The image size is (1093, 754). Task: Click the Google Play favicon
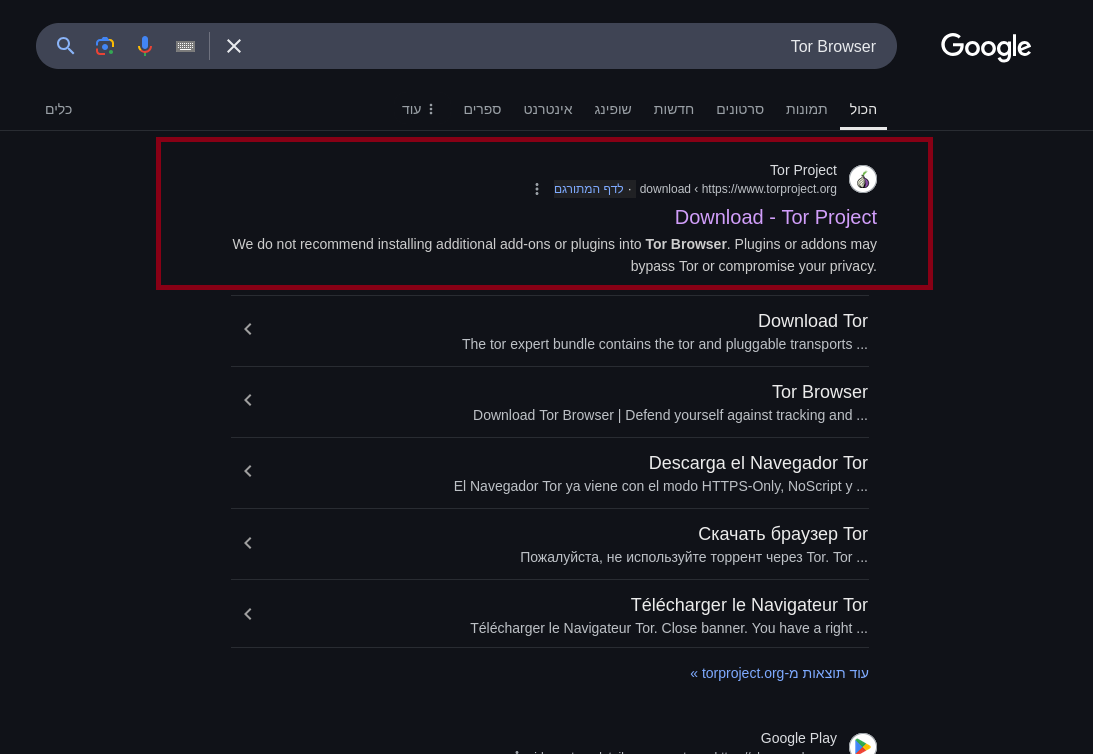tap(862, 744)
